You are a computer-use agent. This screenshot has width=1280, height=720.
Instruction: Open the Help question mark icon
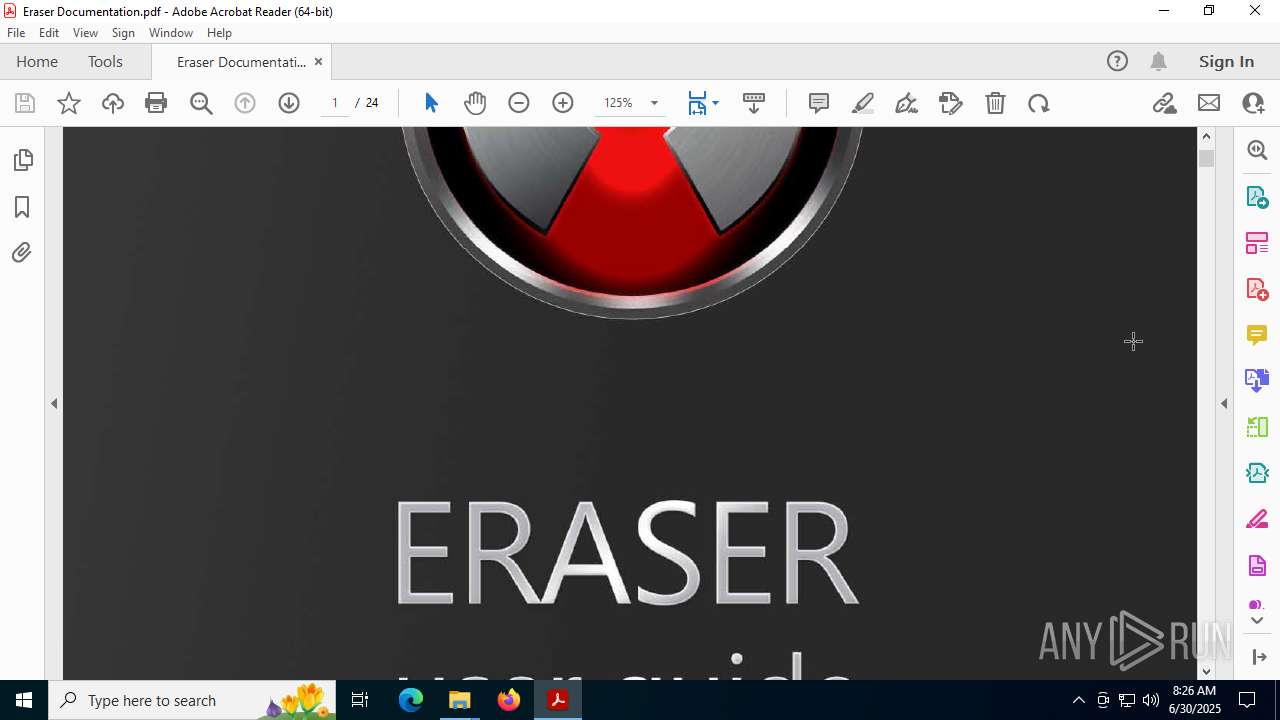point(1117,61)
